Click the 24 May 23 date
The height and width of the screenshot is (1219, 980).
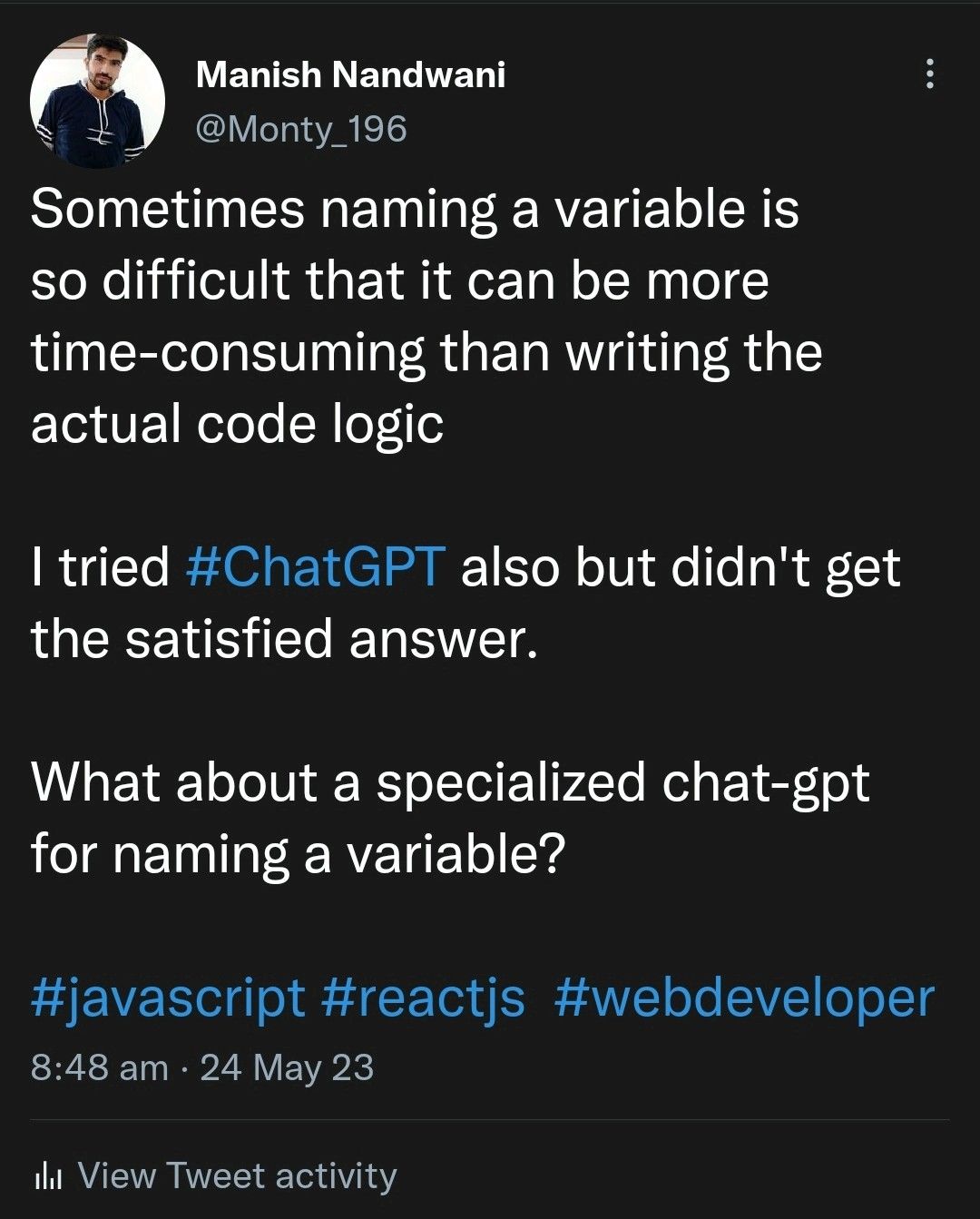point(287,1067)
